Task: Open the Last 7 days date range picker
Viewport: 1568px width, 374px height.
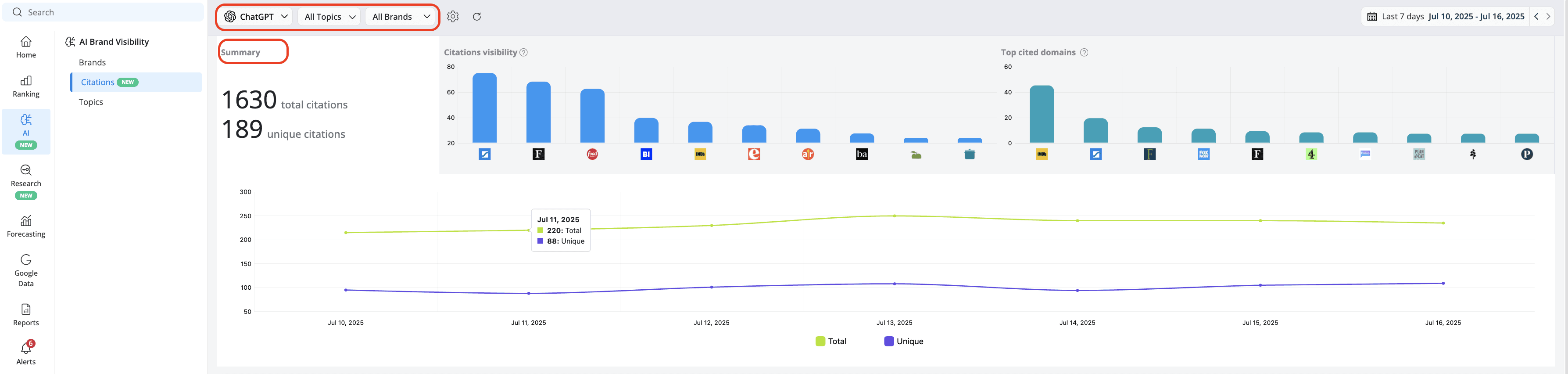Action: (x=1446, y=16)
